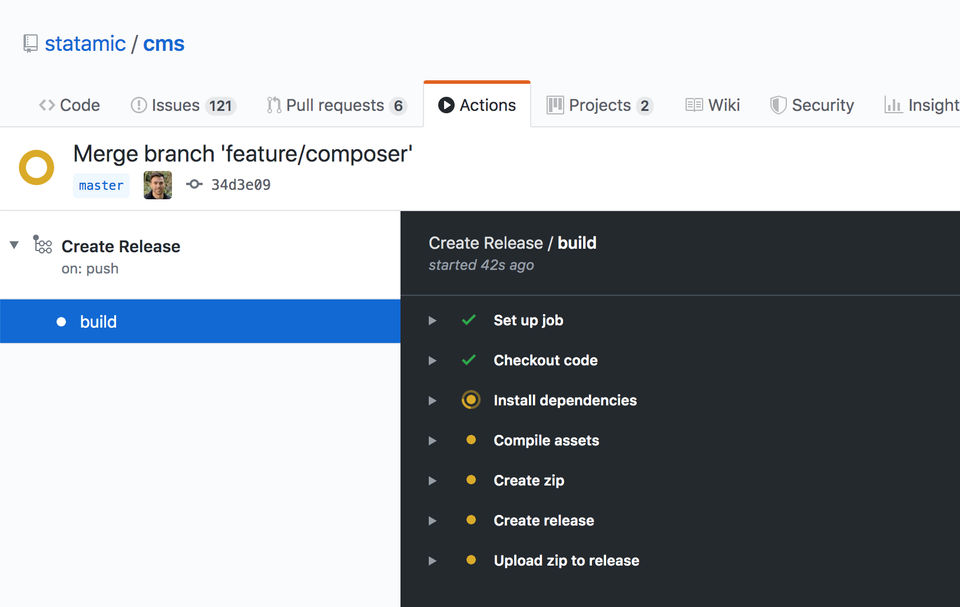Open the cms repository link
Viewport: 960px width, 607px height.
point(164,44)
